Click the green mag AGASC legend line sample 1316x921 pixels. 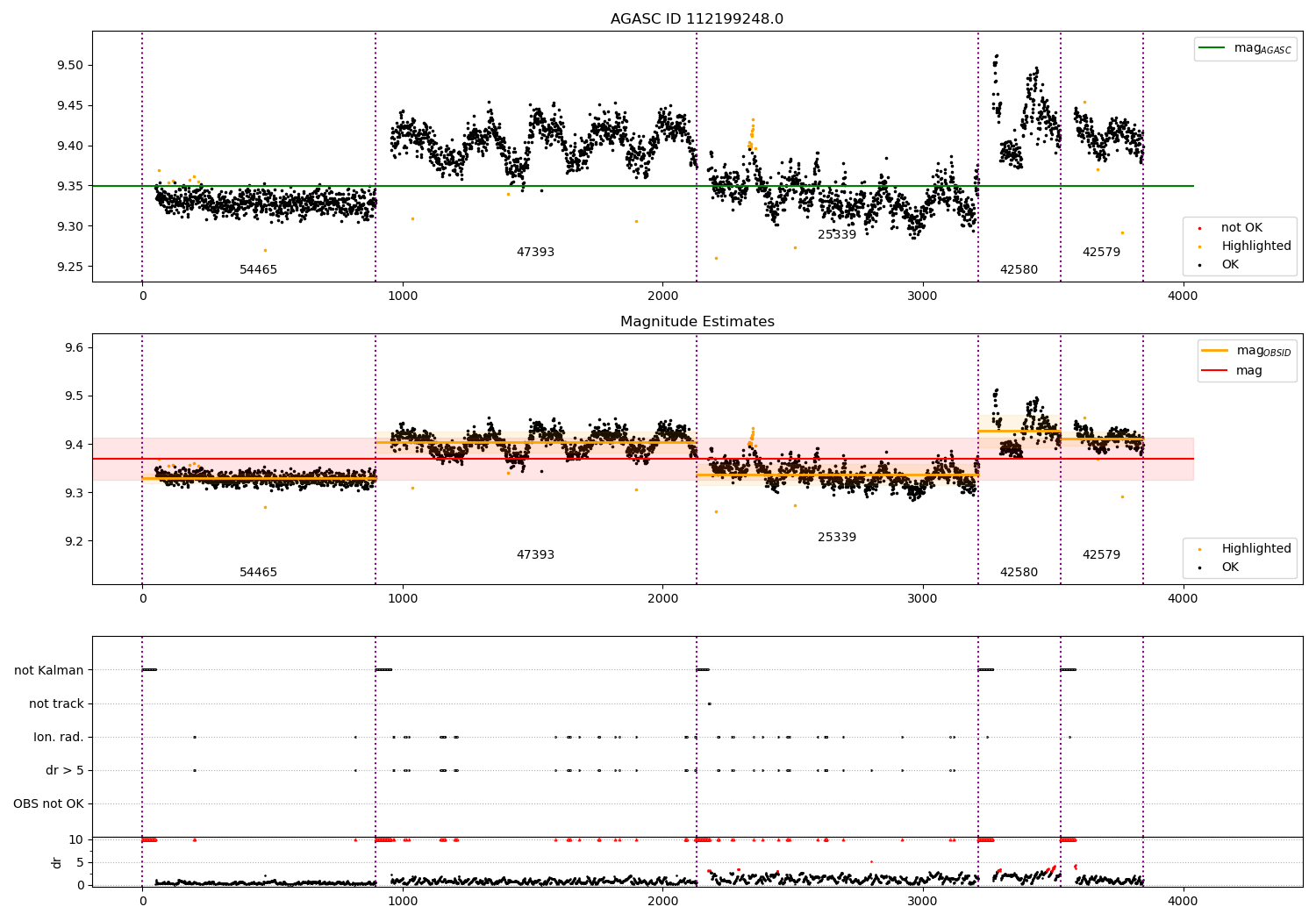point(1212,48)
